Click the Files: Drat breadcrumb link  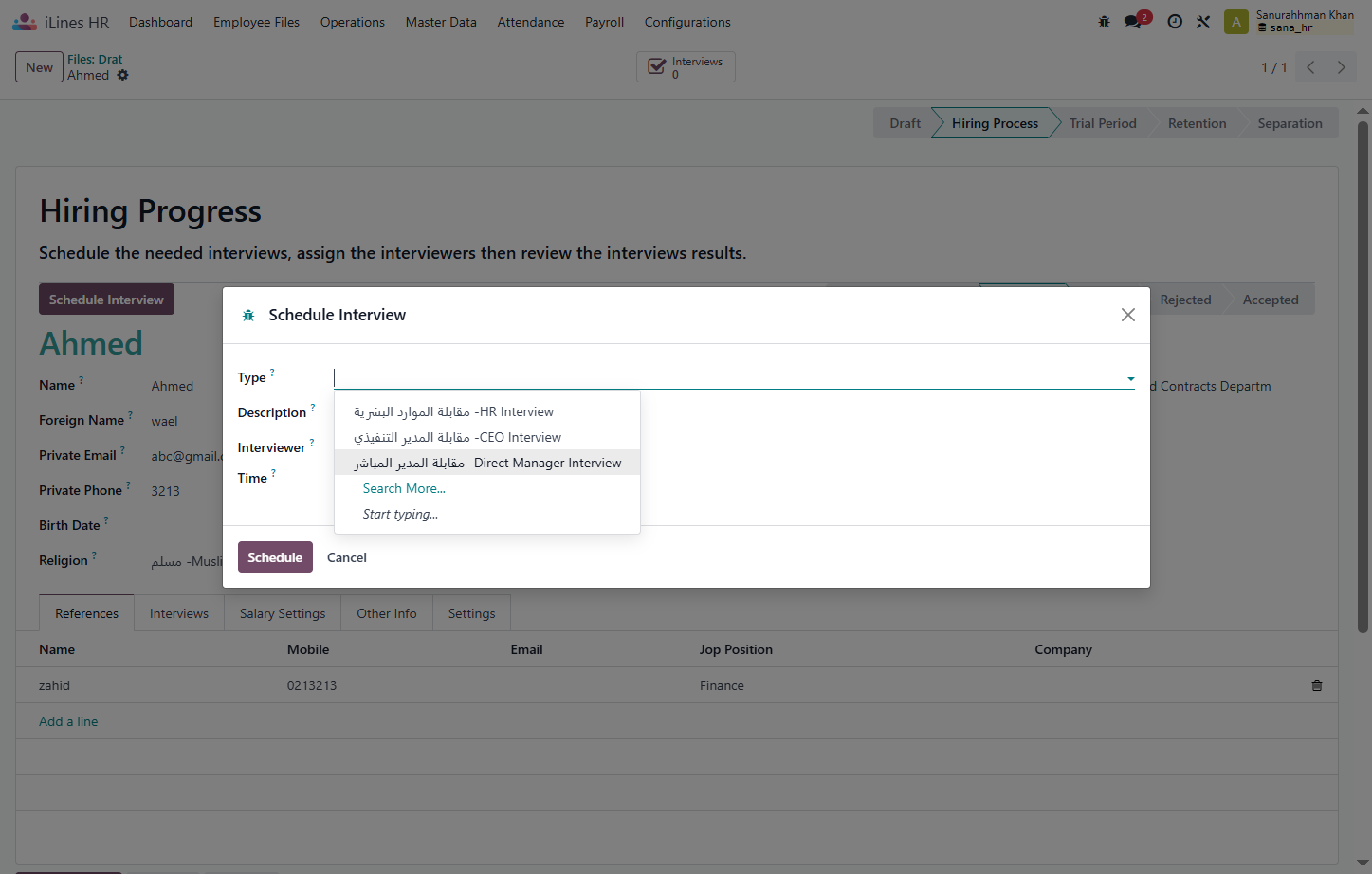[x=95, y=59]
